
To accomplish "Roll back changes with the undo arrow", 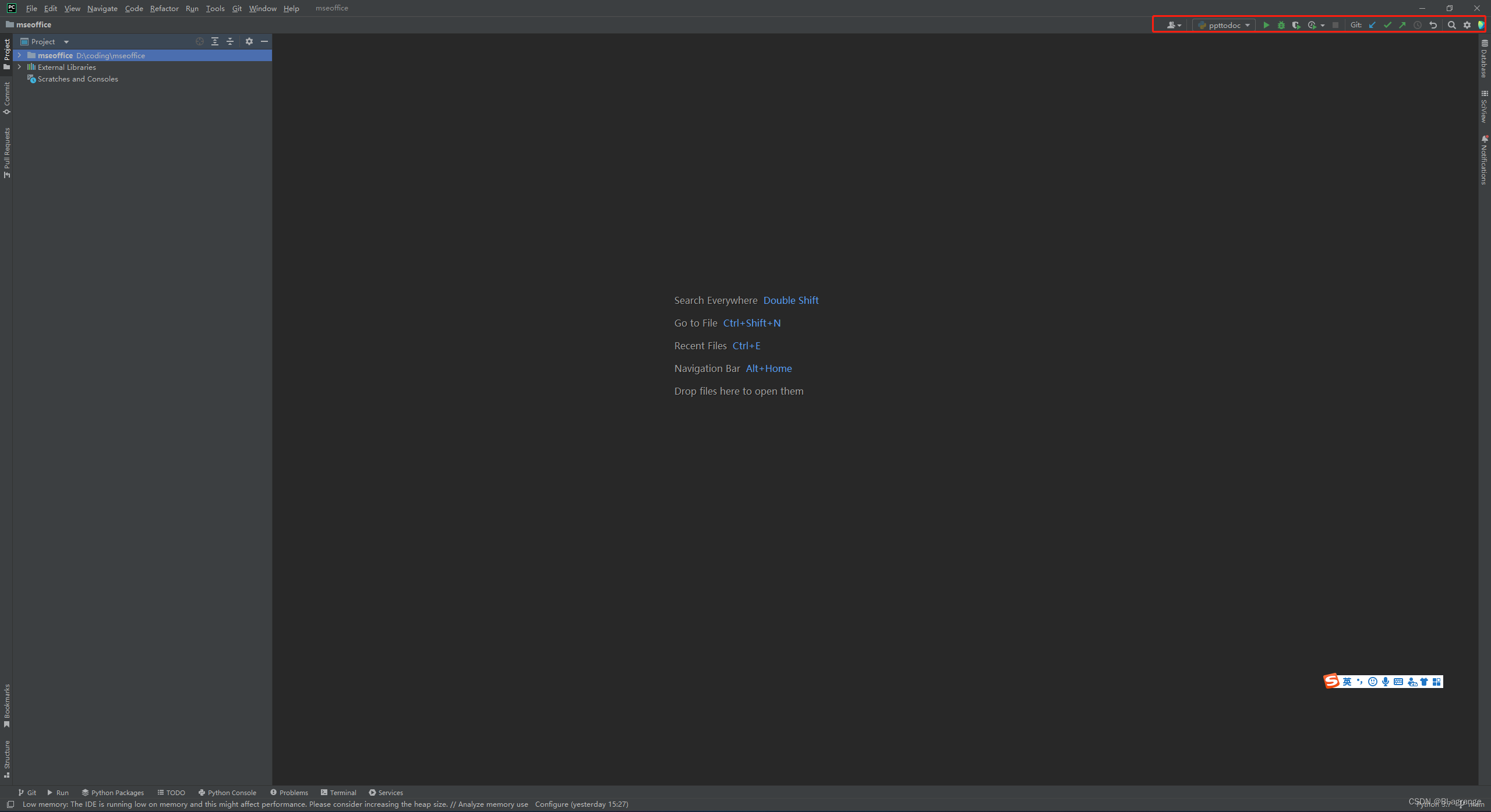I will tap(1434, 25).
